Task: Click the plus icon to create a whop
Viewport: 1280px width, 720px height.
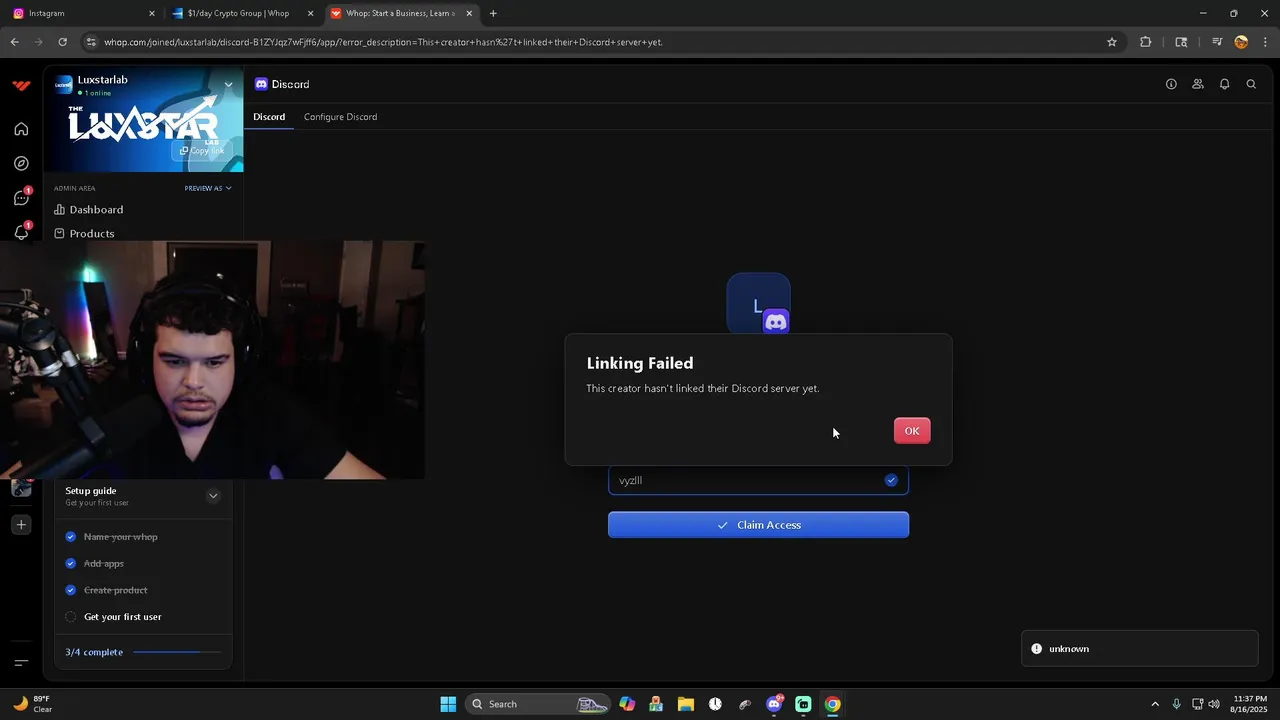Action: (x=21, y=524)
